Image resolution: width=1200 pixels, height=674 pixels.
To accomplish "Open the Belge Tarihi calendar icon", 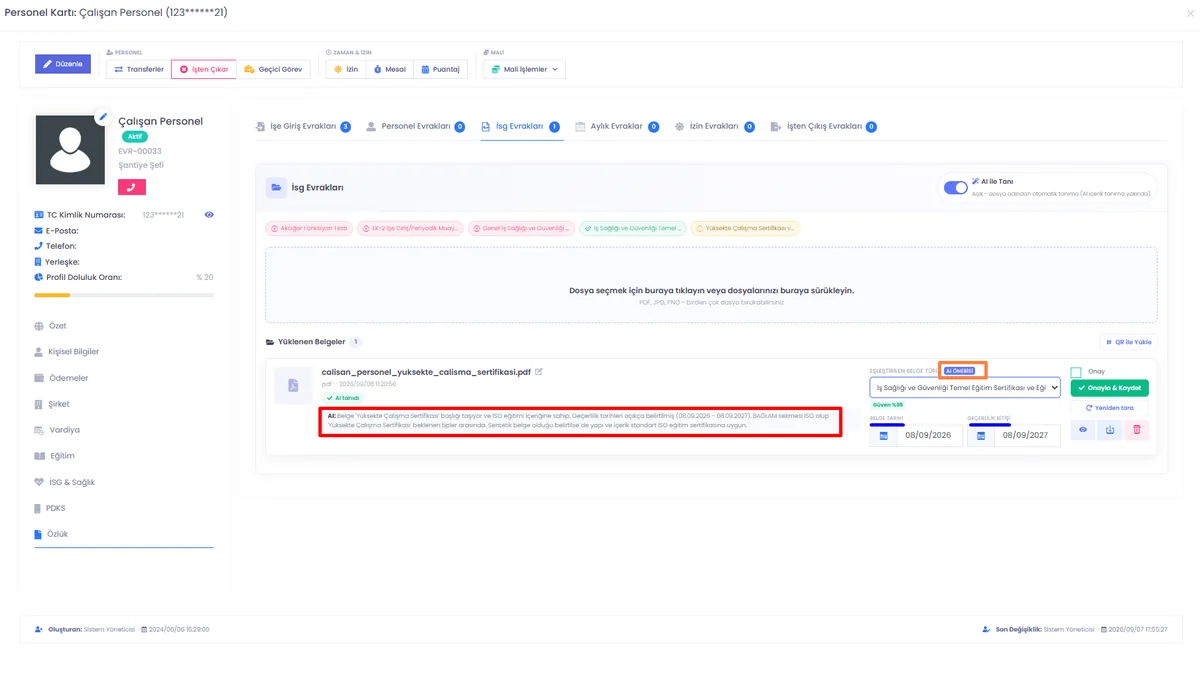I will click(883, 436).
